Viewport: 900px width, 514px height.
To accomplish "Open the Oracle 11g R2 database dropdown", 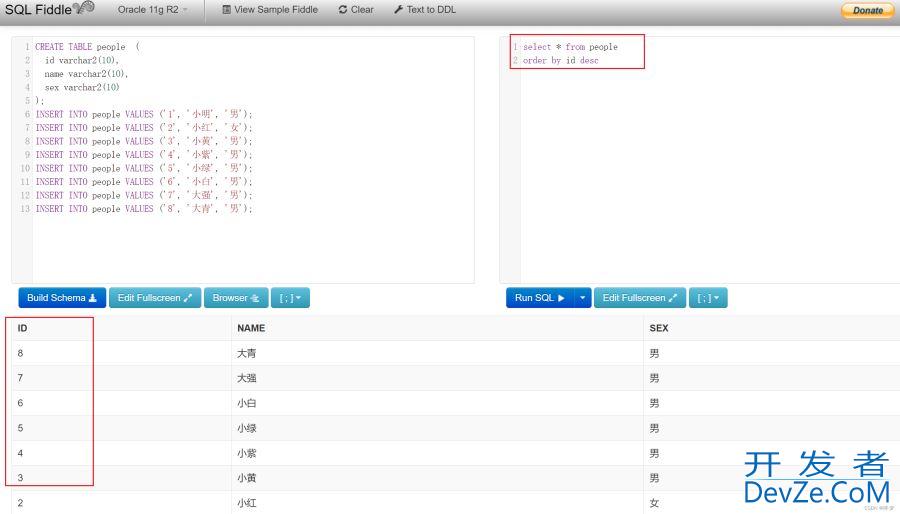I will 153,10.
